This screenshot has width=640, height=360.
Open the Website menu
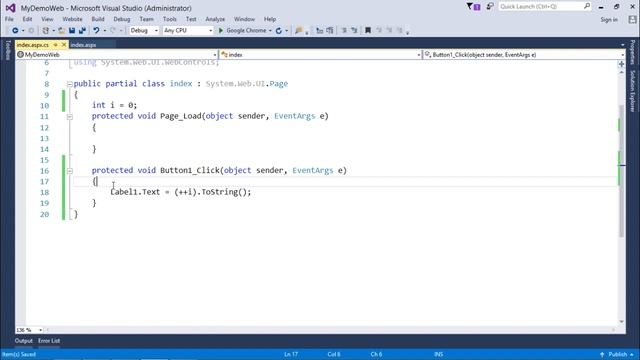click(72, 19)
